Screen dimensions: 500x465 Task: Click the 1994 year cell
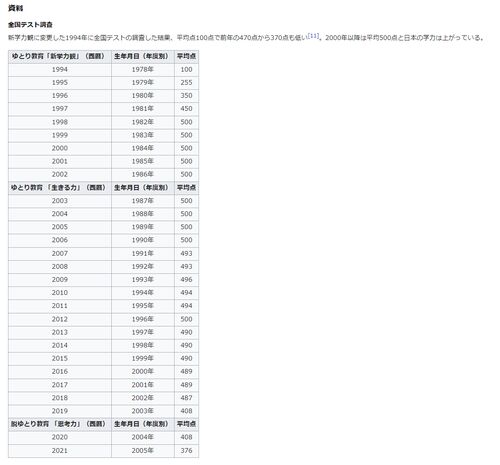60,70
